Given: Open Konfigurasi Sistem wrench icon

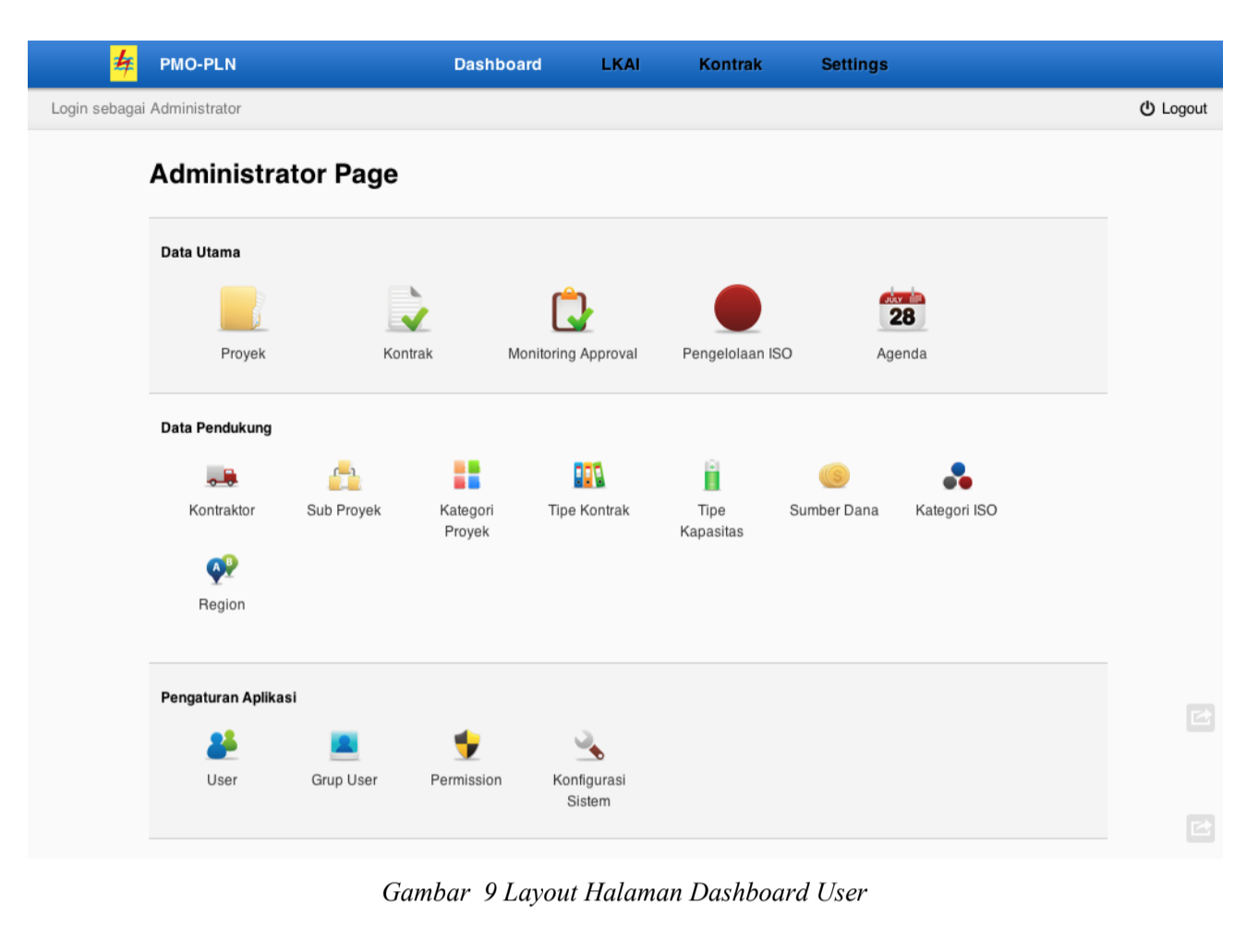Looking at the screenshot, I should tap(588, 745).
